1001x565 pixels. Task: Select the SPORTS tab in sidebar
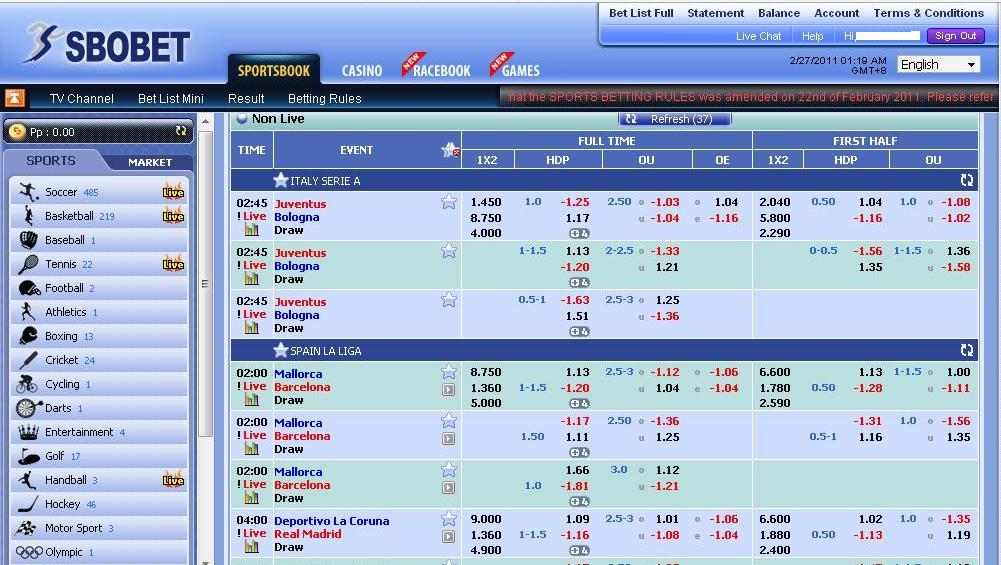(x=51, y=161)
